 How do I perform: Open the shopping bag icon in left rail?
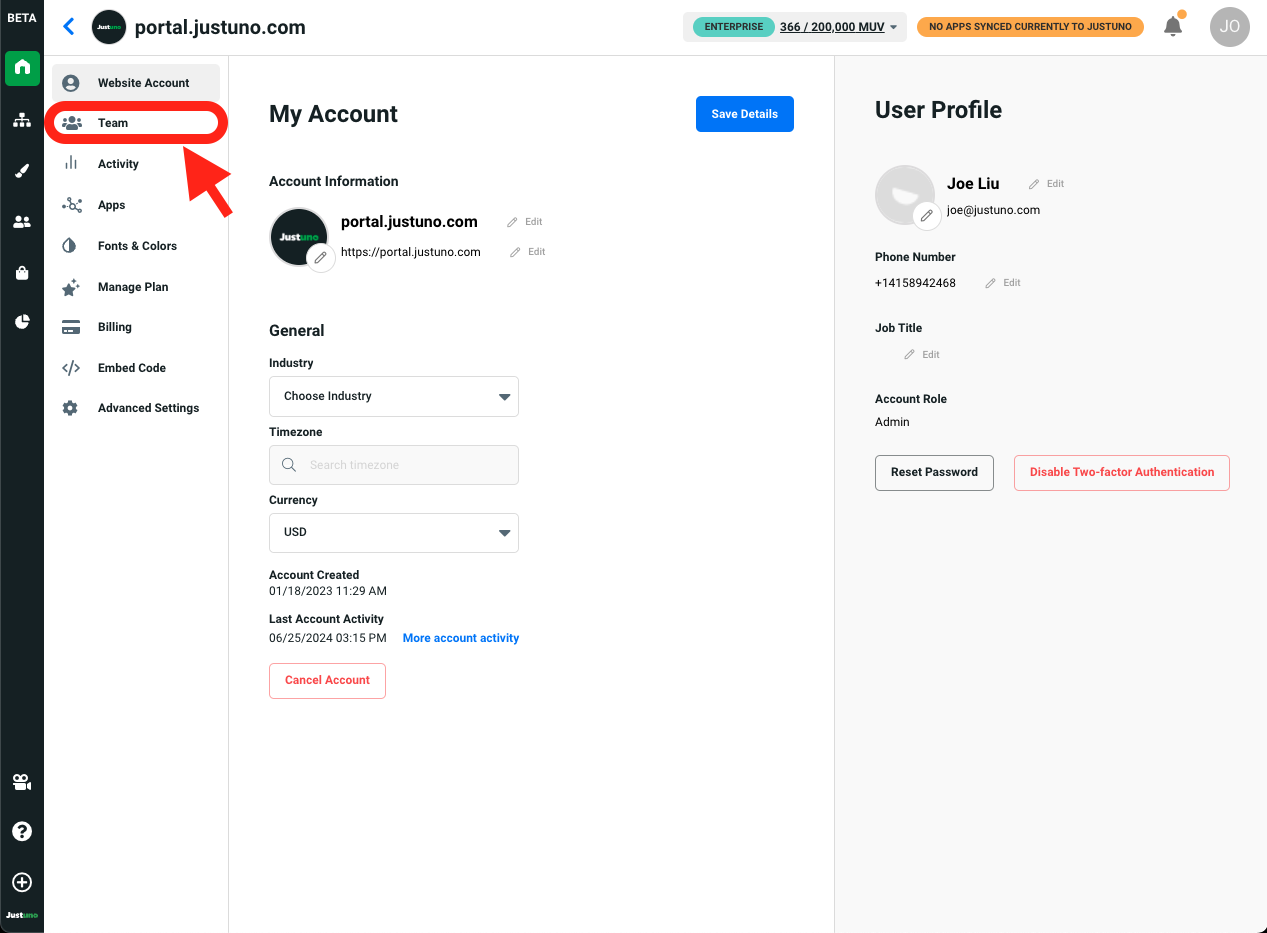coord(22,273)
